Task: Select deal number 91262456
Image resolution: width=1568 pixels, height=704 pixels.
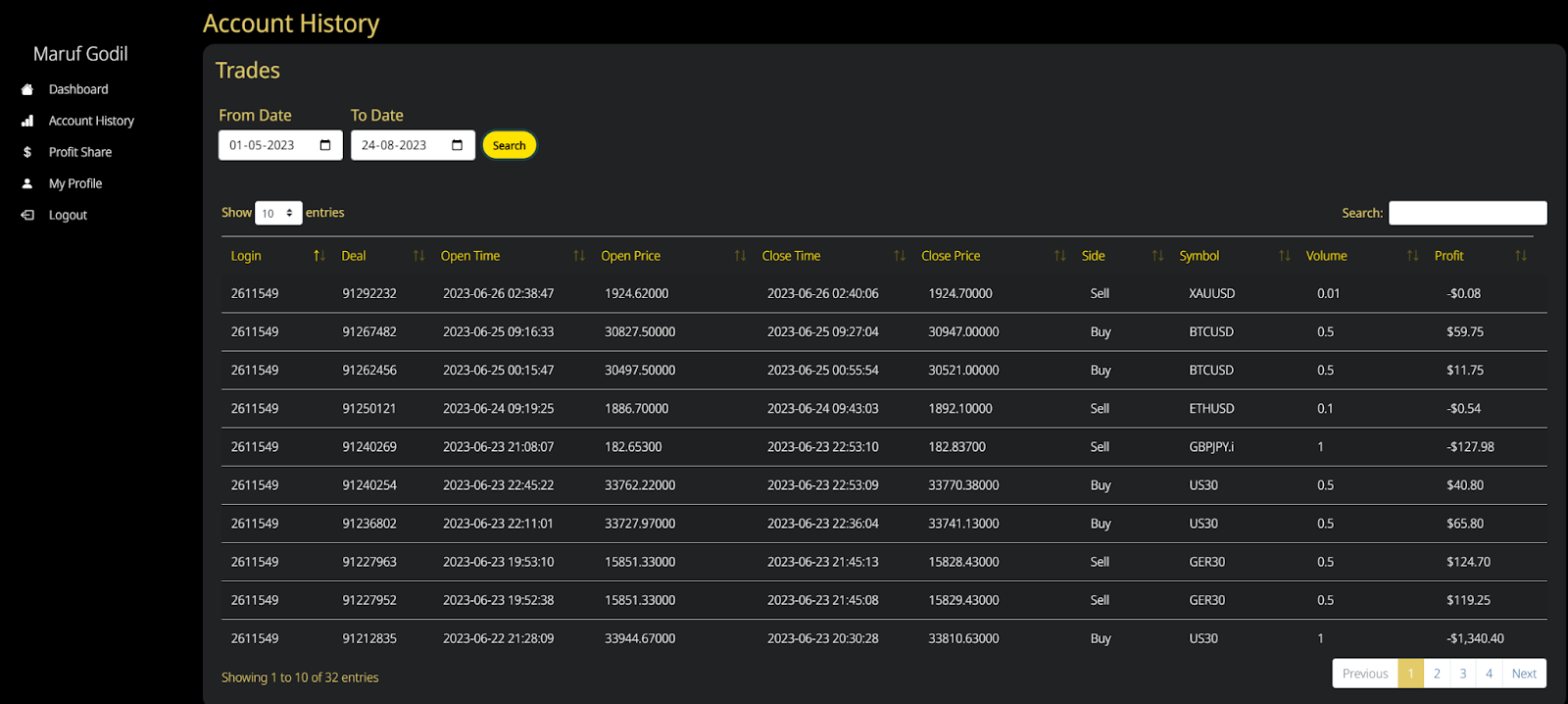Action: 369,370
